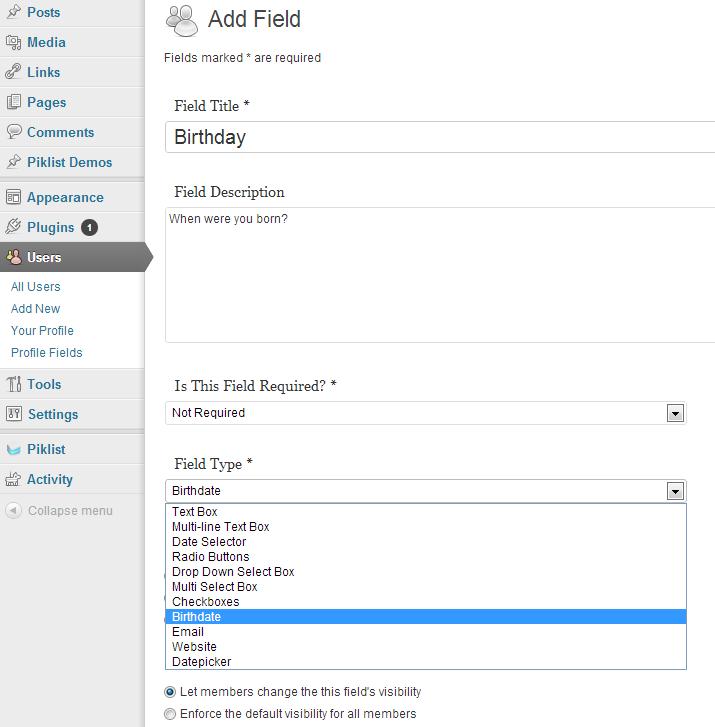Click the Comments speech bubble icon

point(13,132)
